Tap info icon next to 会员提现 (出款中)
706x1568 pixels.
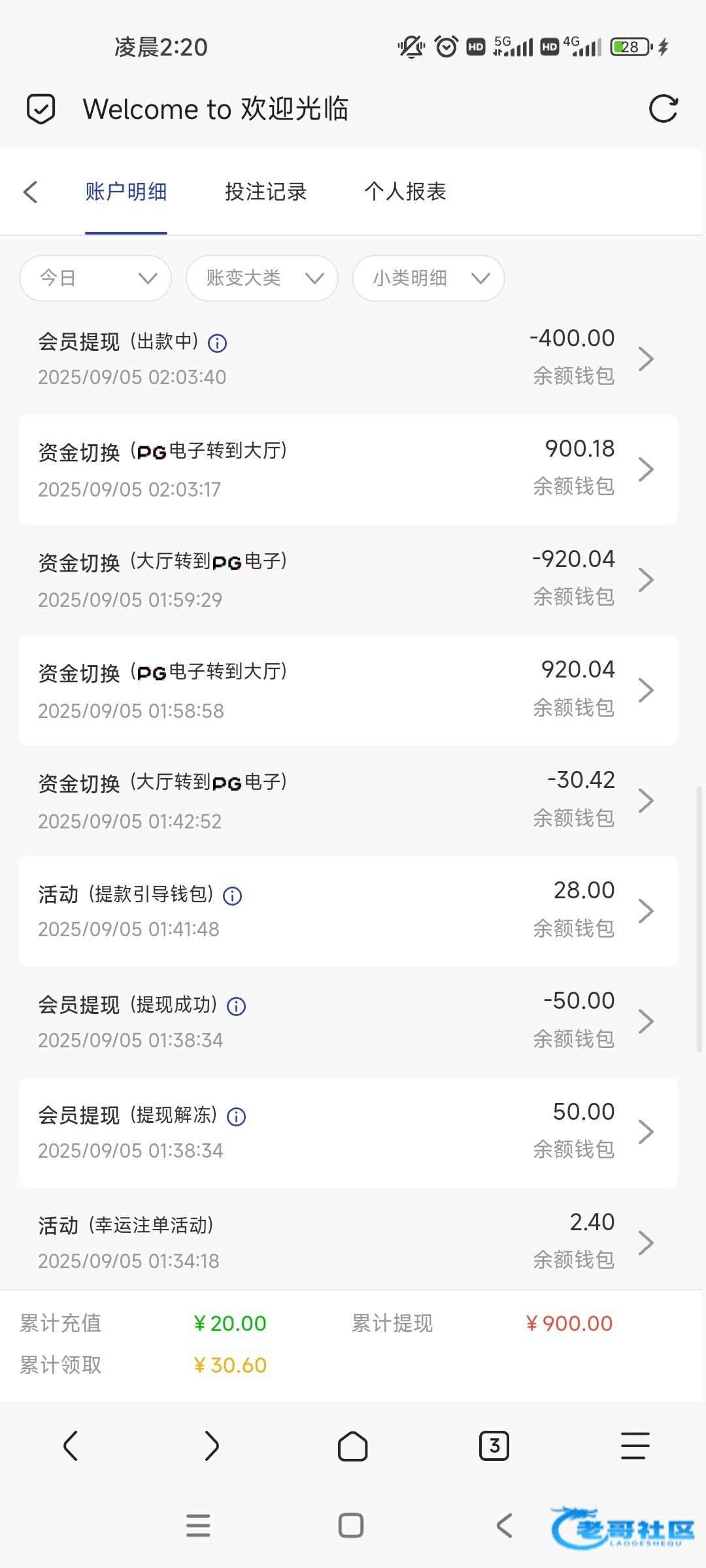point(217,343)
